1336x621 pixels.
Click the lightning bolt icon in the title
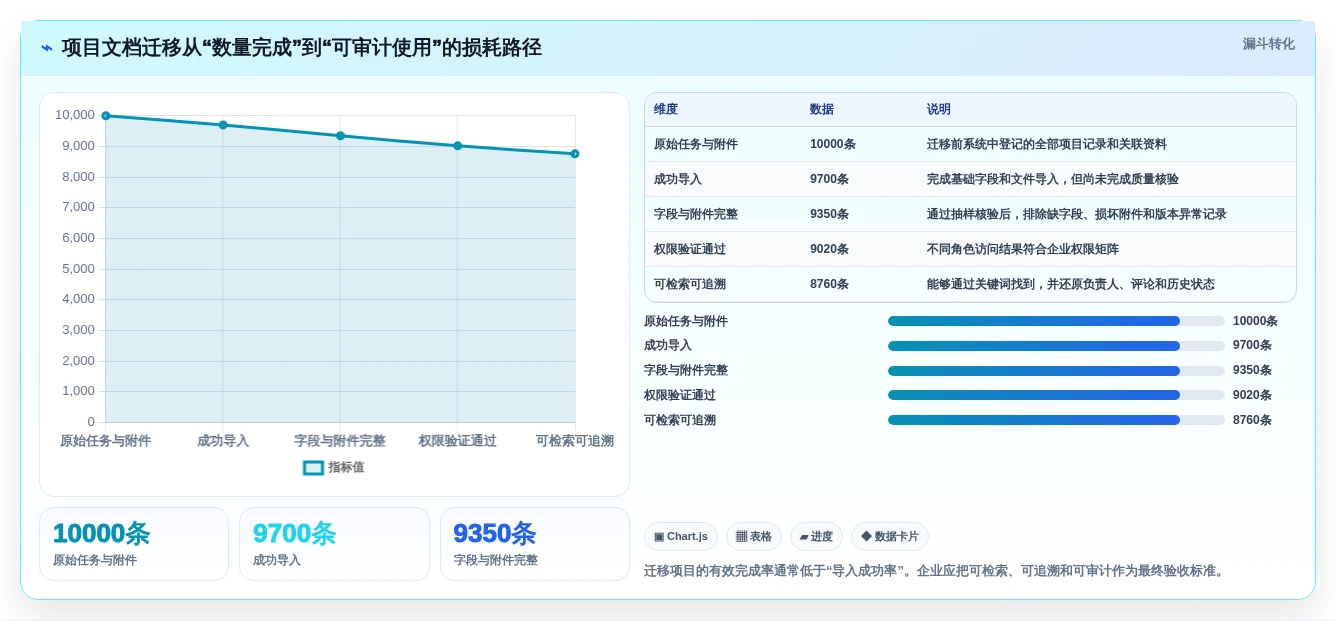[47, 48]
